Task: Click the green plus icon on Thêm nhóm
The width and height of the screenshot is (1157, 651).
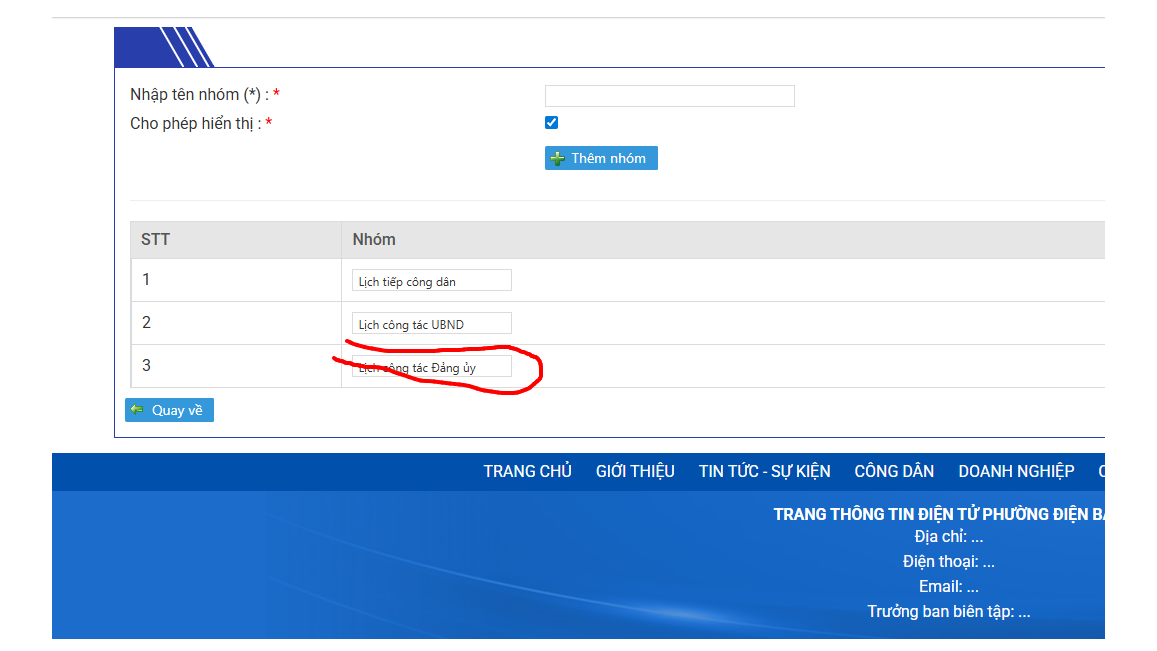Action: coord(558,159)
